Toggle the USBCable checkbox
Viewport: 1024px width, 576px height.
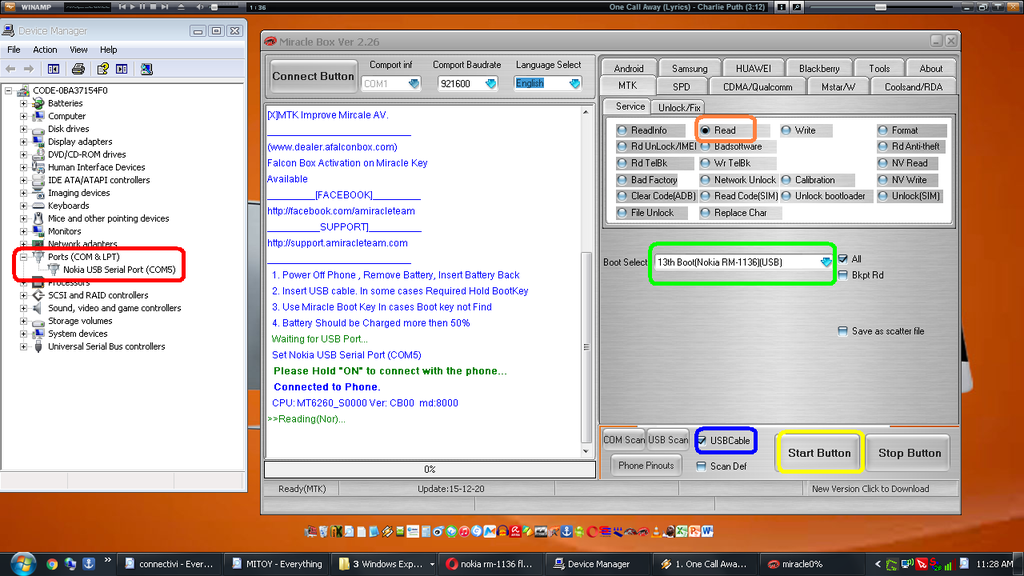click(x=703, y=441)
